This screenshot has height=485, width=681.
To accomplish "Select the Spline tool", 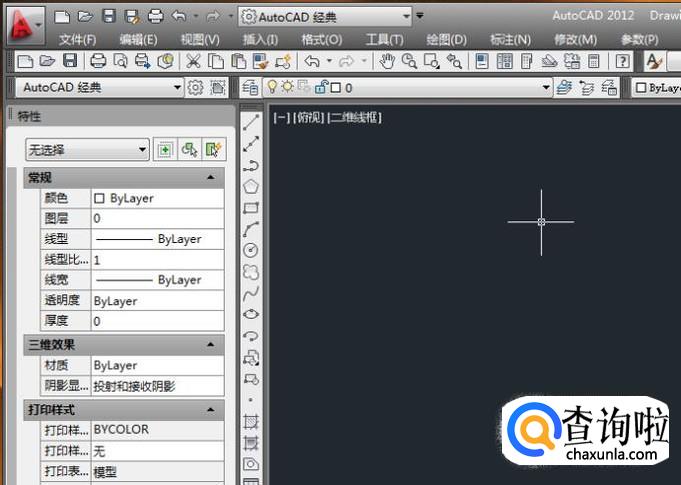I will [251, 293].
